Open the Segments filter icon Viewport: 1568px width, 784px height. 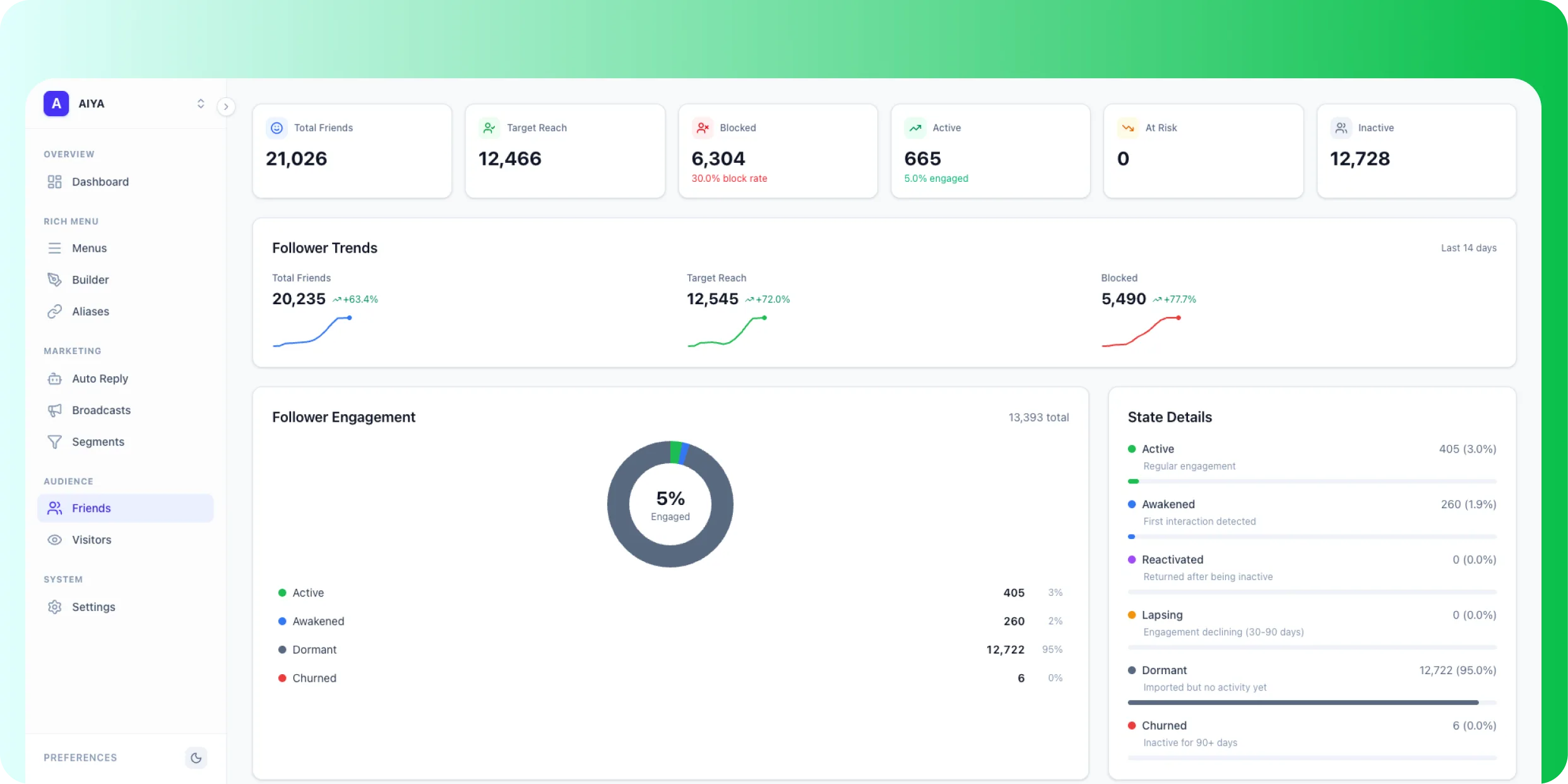[x=54, y=441]
